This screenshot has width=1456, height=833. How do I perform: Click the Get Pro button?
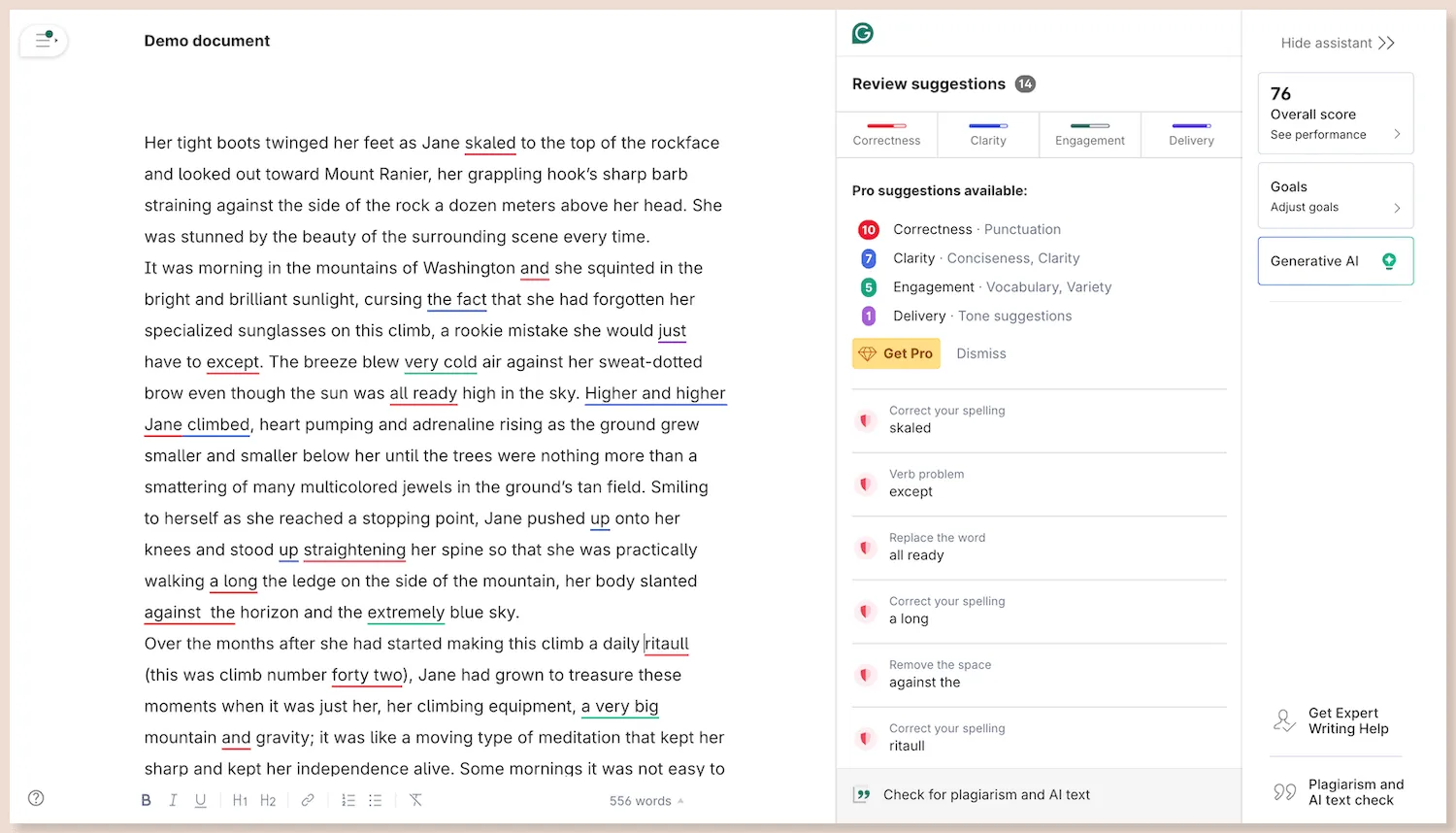click(895, 353)
